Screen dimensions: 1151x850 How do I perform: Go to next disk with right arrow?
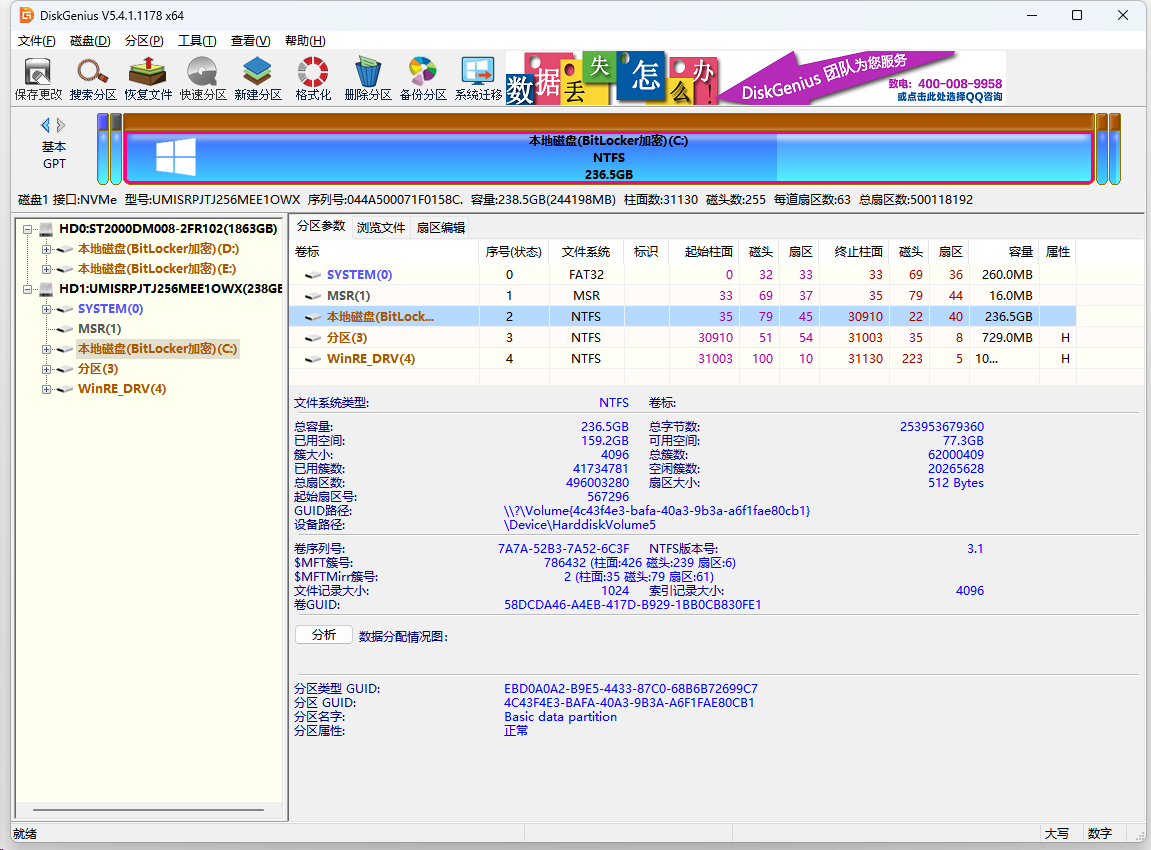pyautogui.click(x=61, y=126)
